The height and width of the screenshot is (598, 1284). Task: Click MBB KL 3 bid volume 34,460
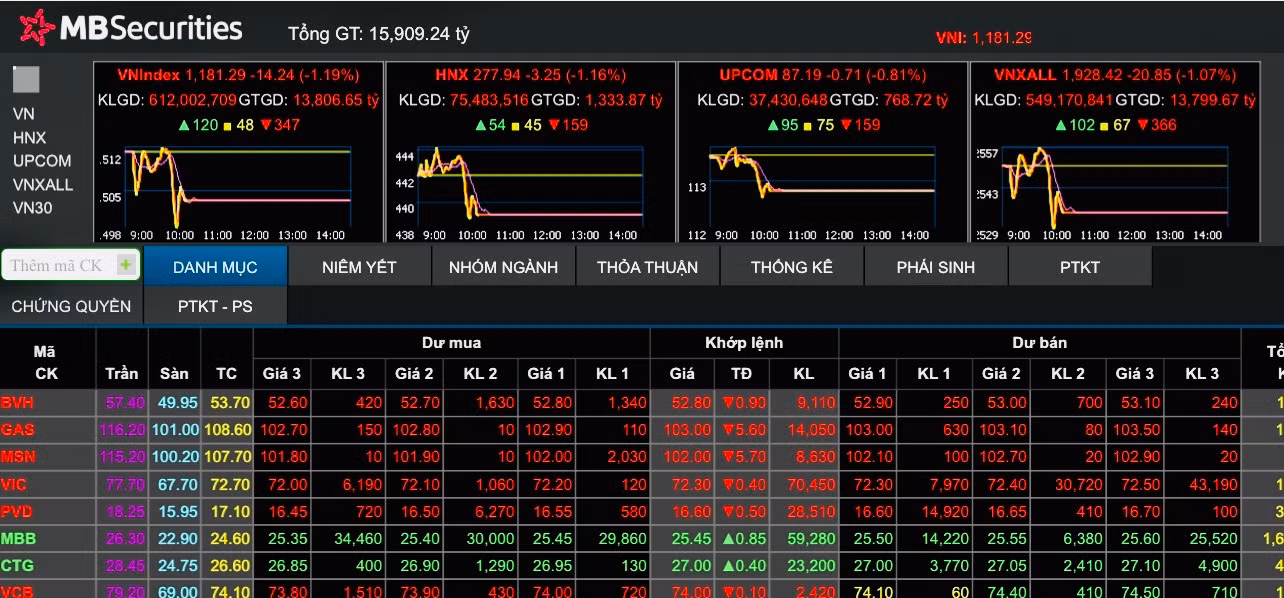356,539
